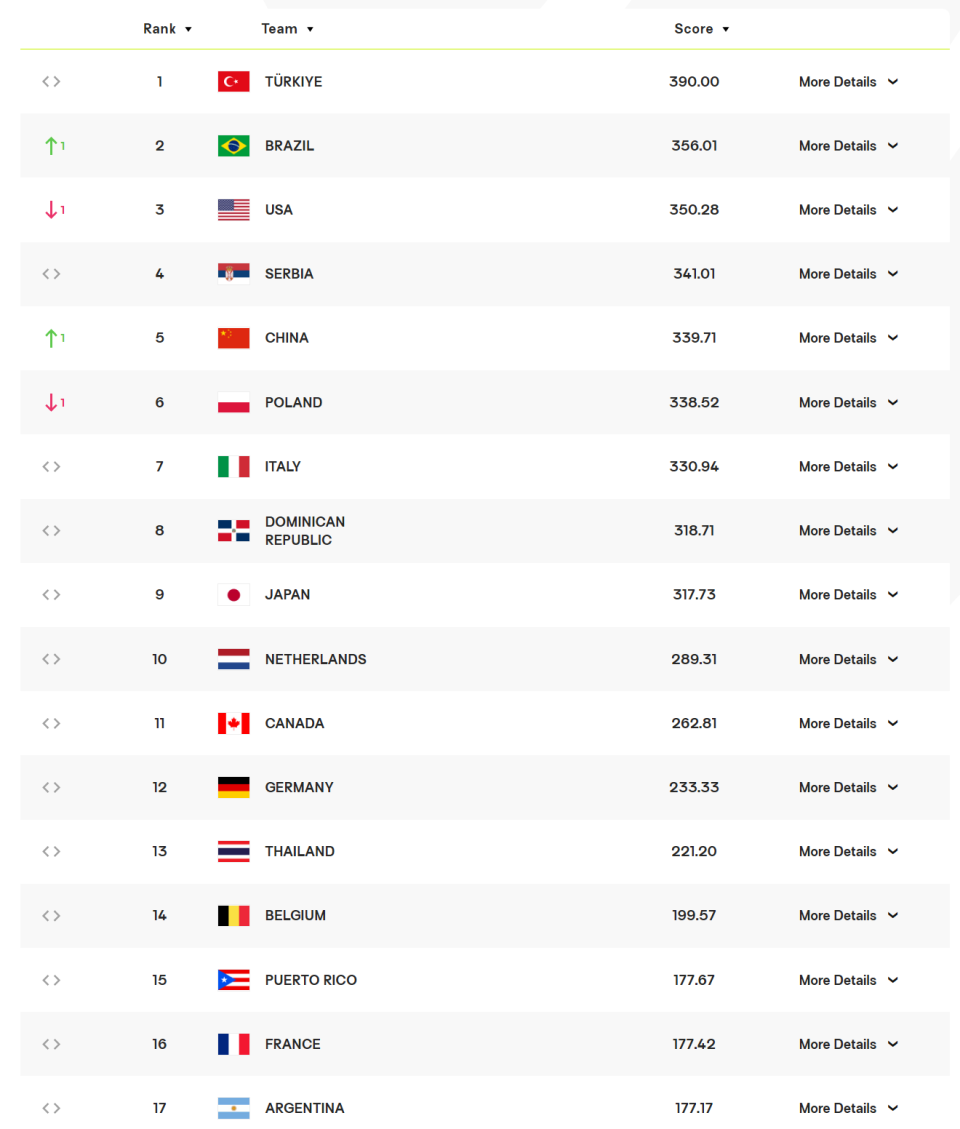This screenshot has height=1129, width=960.
Task: Open the Thailand team name link
Action: point(300,851)
